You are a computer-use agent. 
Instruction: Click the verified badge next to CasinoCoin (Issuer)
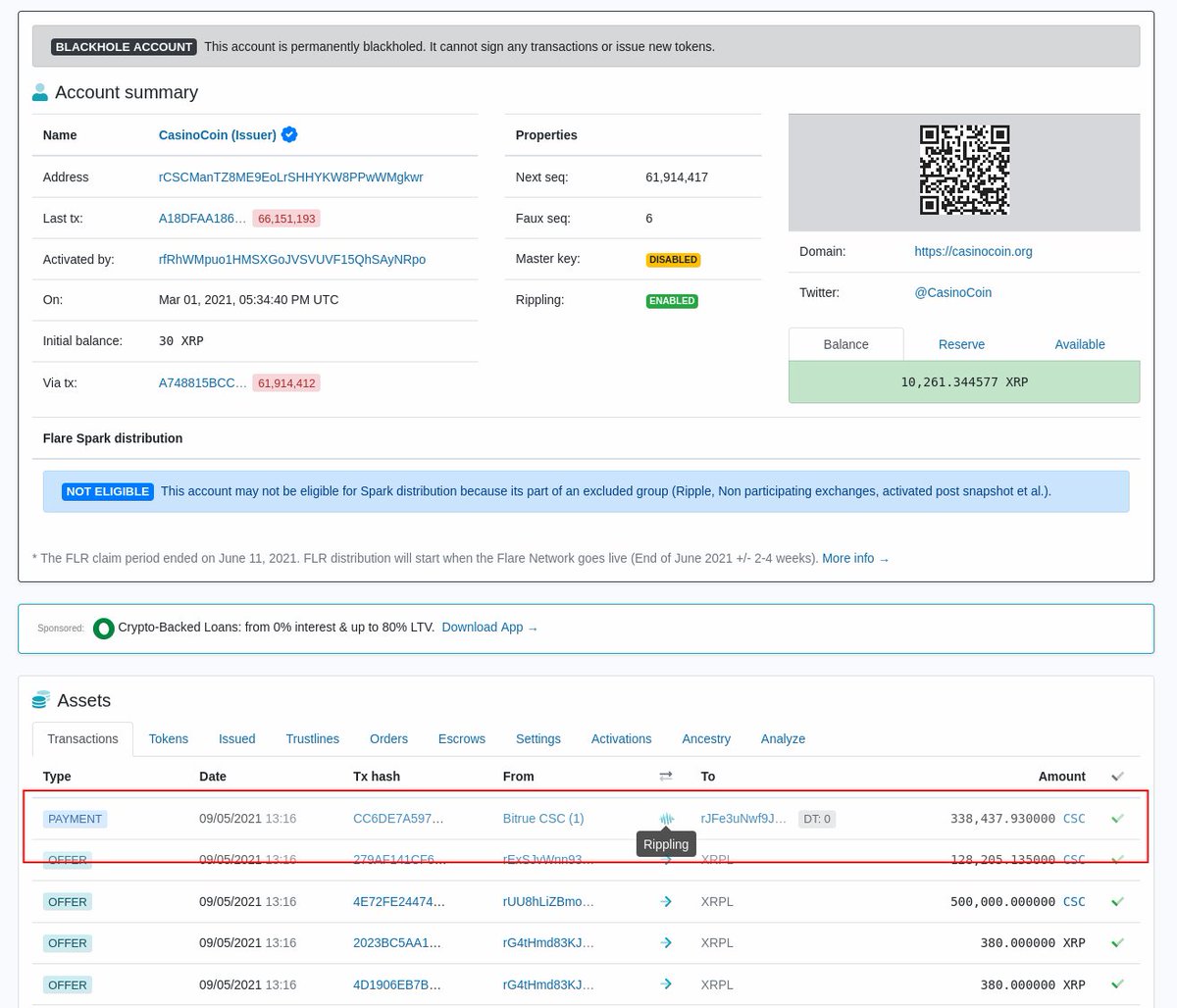click(x=289, y=134)
